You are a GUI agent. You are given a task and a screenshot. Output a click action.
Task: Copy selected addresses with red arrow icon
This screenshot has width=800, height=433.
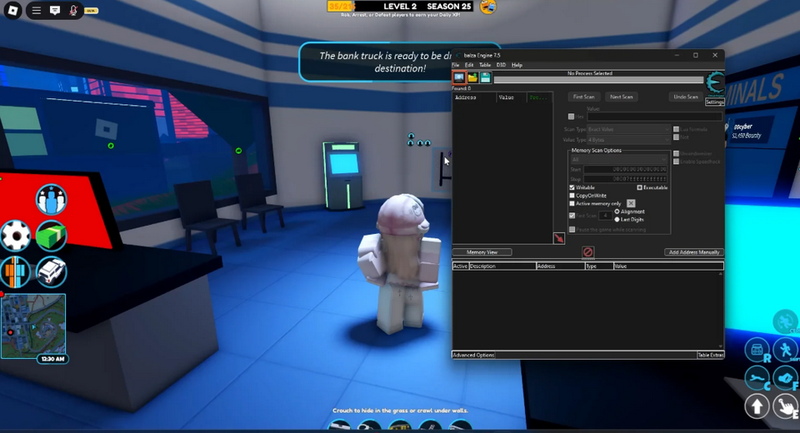coord(559,238)
